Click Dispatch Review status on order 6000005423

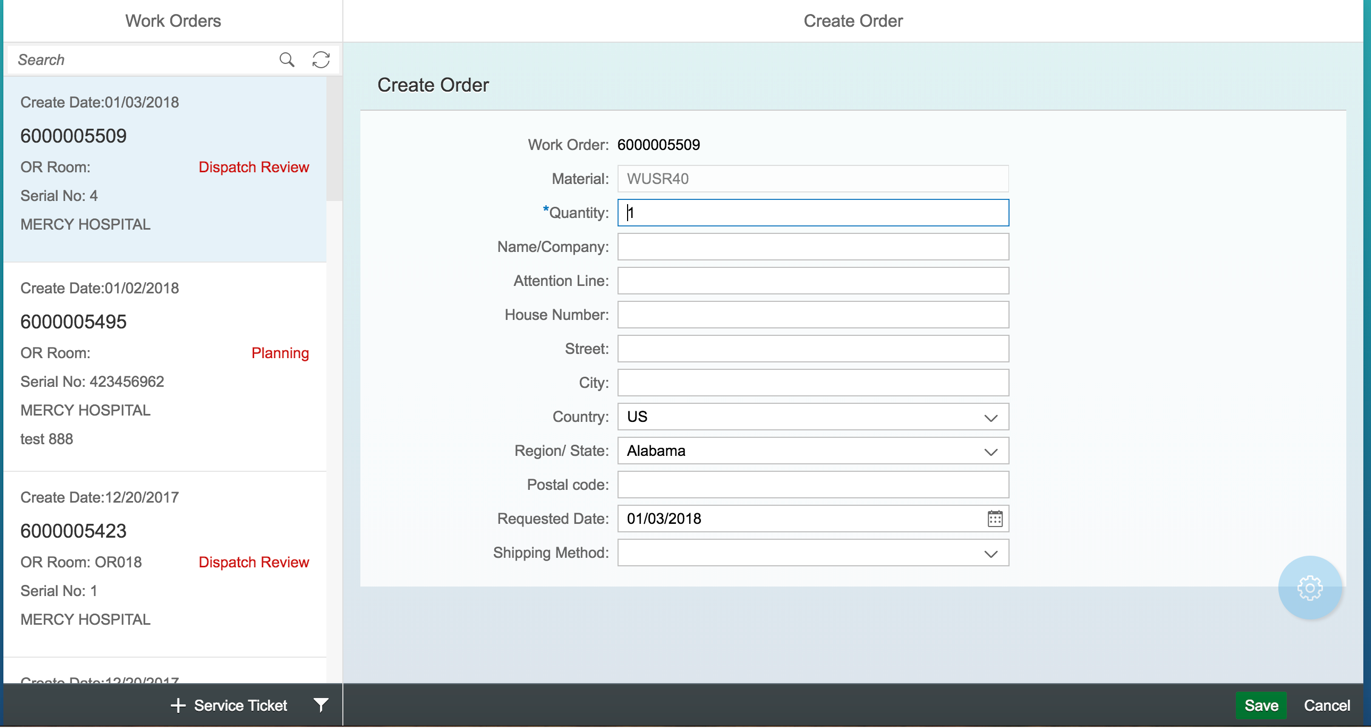[x=254, y=562]
